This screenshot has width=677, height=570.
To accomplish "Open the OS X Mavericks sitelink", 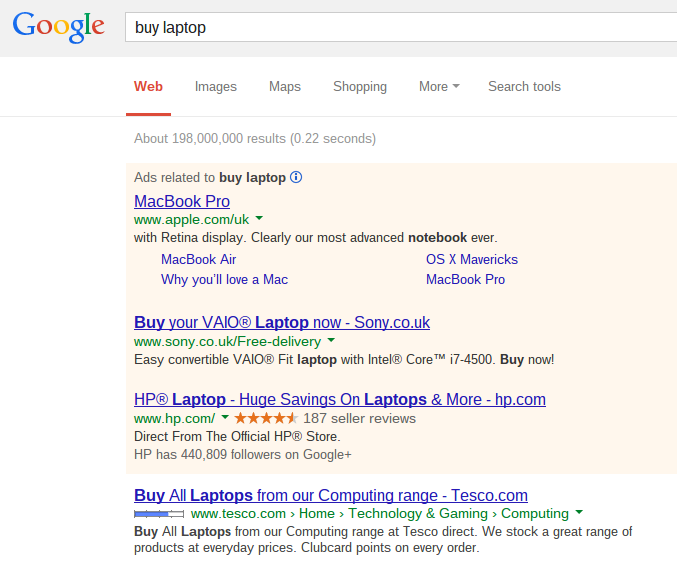I will point(472,259).
